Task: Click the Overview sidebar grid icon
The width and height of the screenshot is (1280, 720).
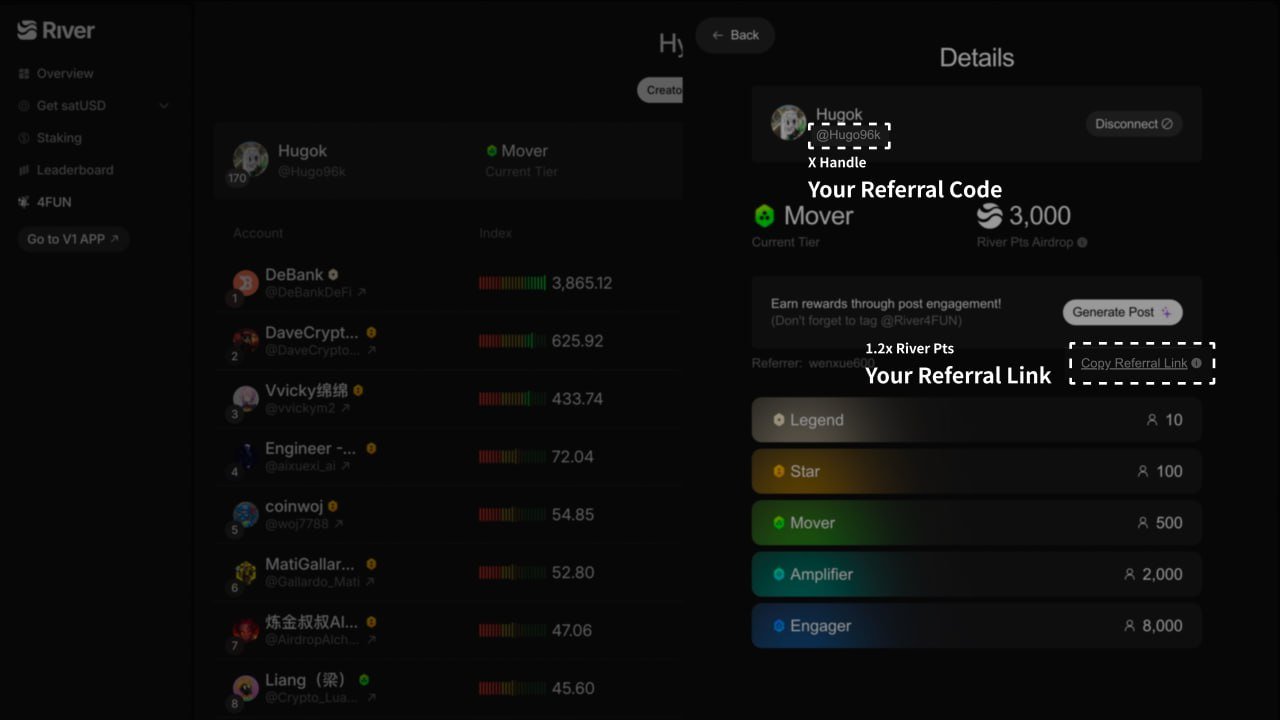Action: (24, 74)
